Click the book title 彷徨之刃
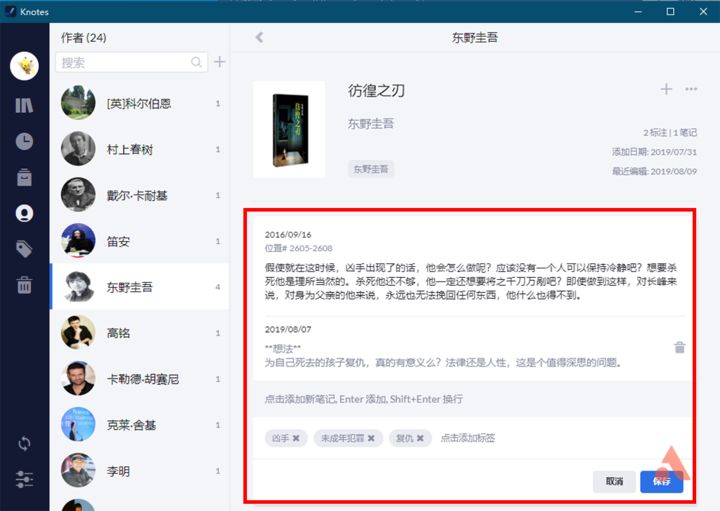 coord(376,91)
